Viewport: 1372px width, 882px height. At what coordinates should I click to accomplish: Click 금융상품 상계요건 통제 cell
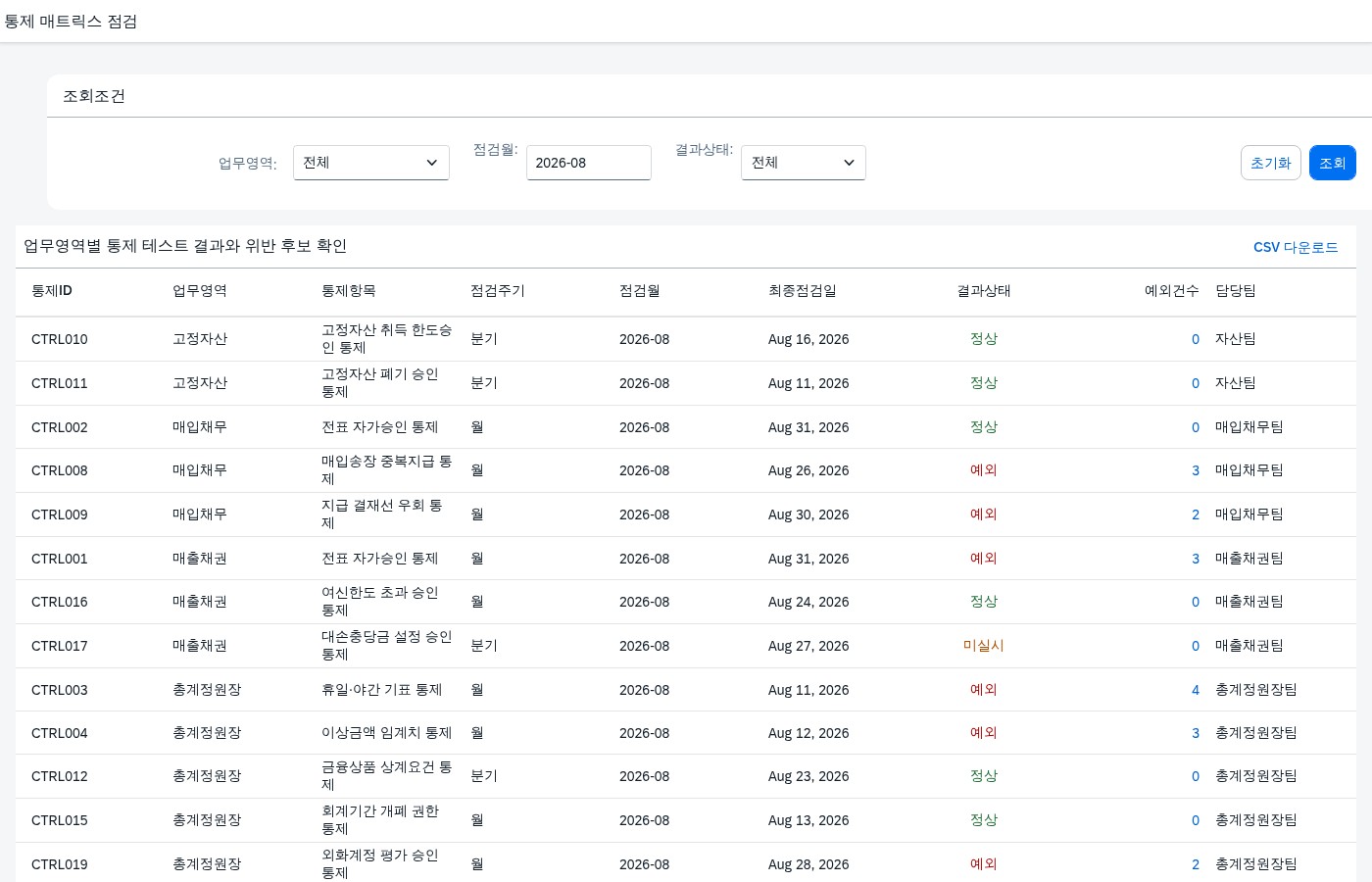click(x=387, y=776)
